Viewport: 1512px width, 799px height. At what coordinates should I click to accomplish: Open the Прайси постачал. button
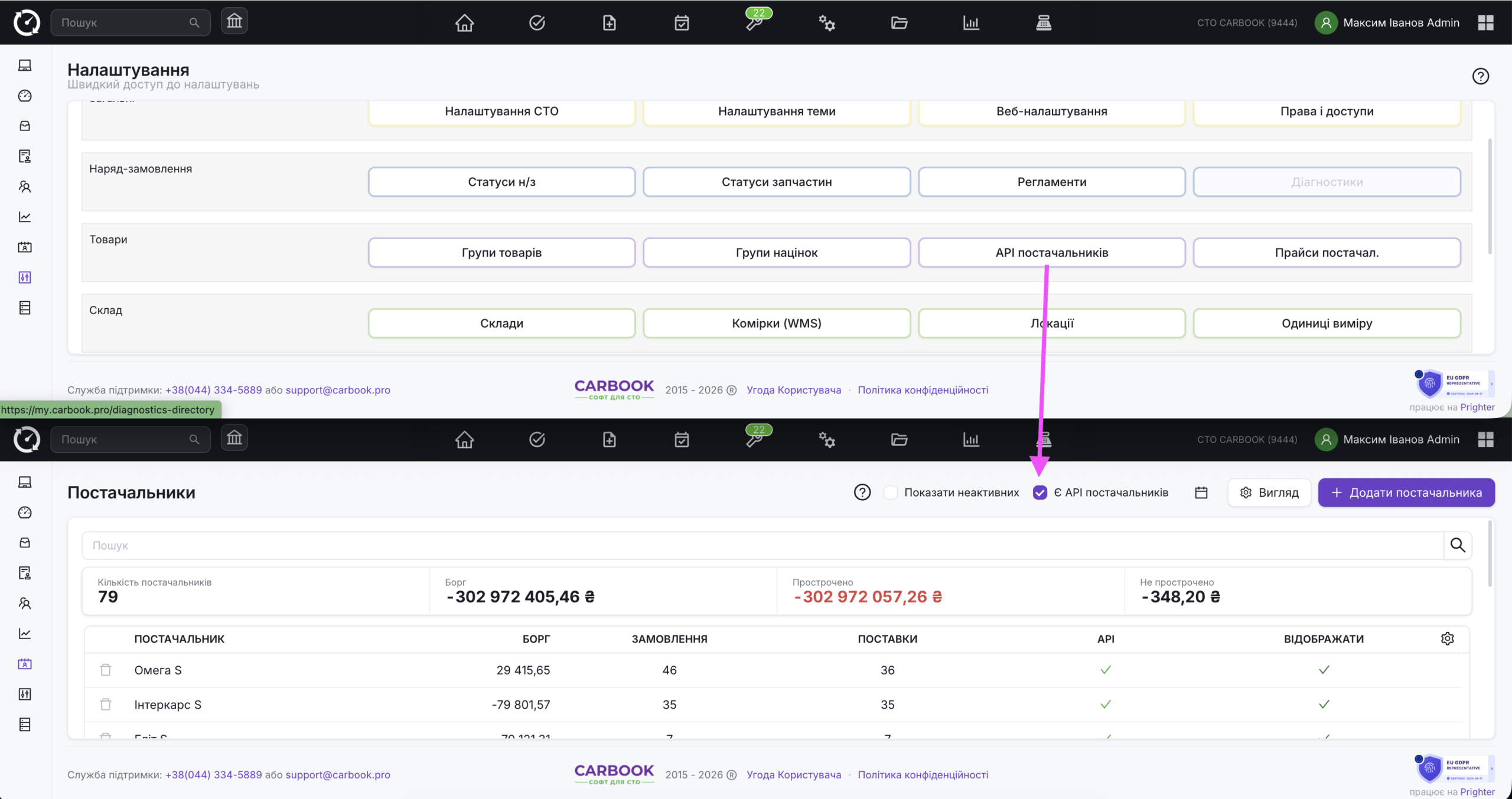(x=1327, y=253)
